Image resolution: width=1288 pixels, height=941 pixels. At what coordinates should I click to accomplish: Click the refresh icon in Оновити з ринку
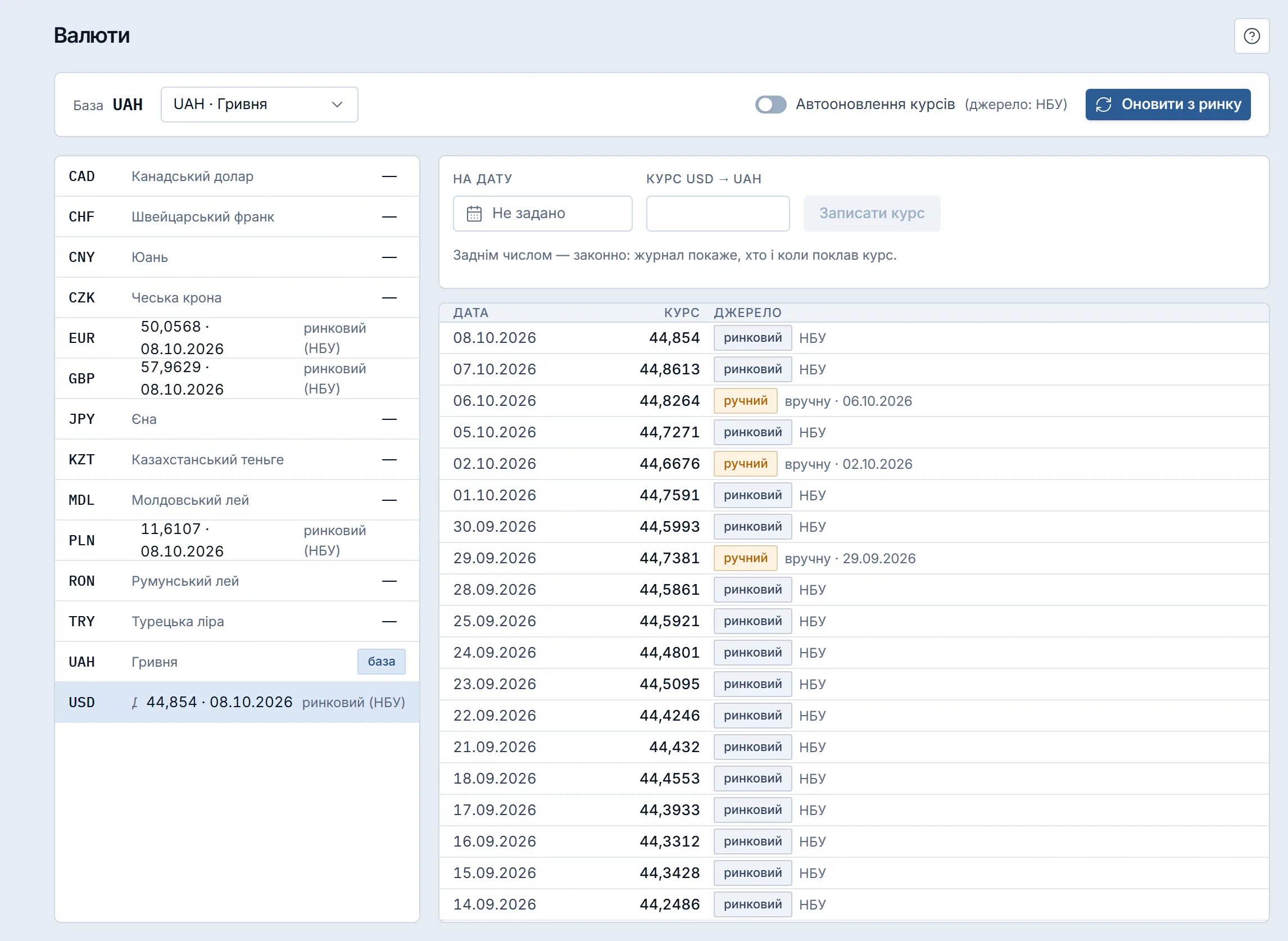pos(1103,104)
